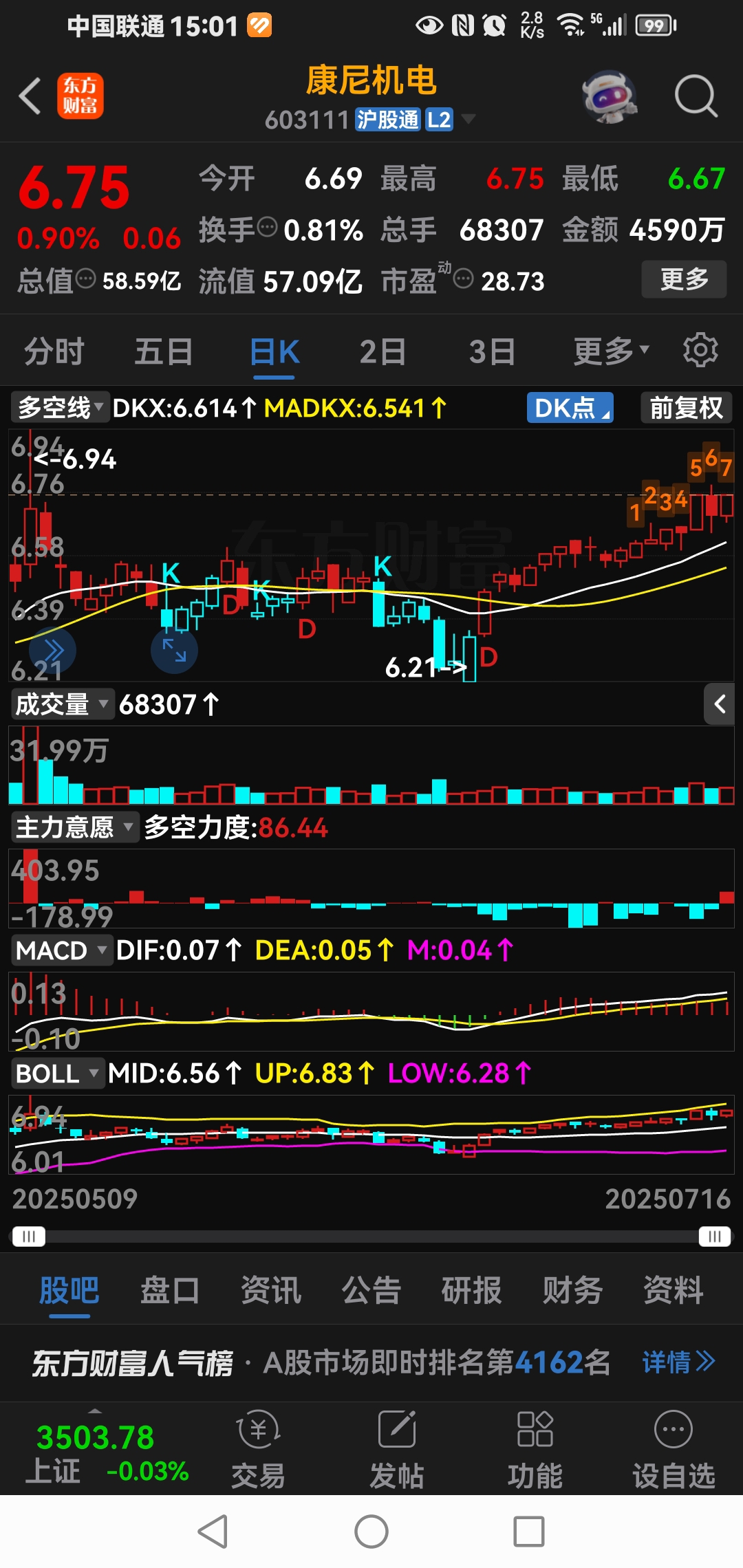Tap the MADKX:6.541 value
Viewport: 743px width, 1568px height.
pyautogui.click(x=355, y=408)
